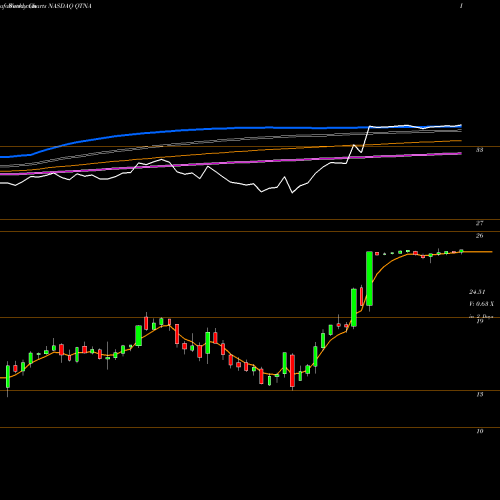Select the 19 price axis label
Image resolution: width=500 pixels, height=500 pixels.
click(x=479, y=321)
